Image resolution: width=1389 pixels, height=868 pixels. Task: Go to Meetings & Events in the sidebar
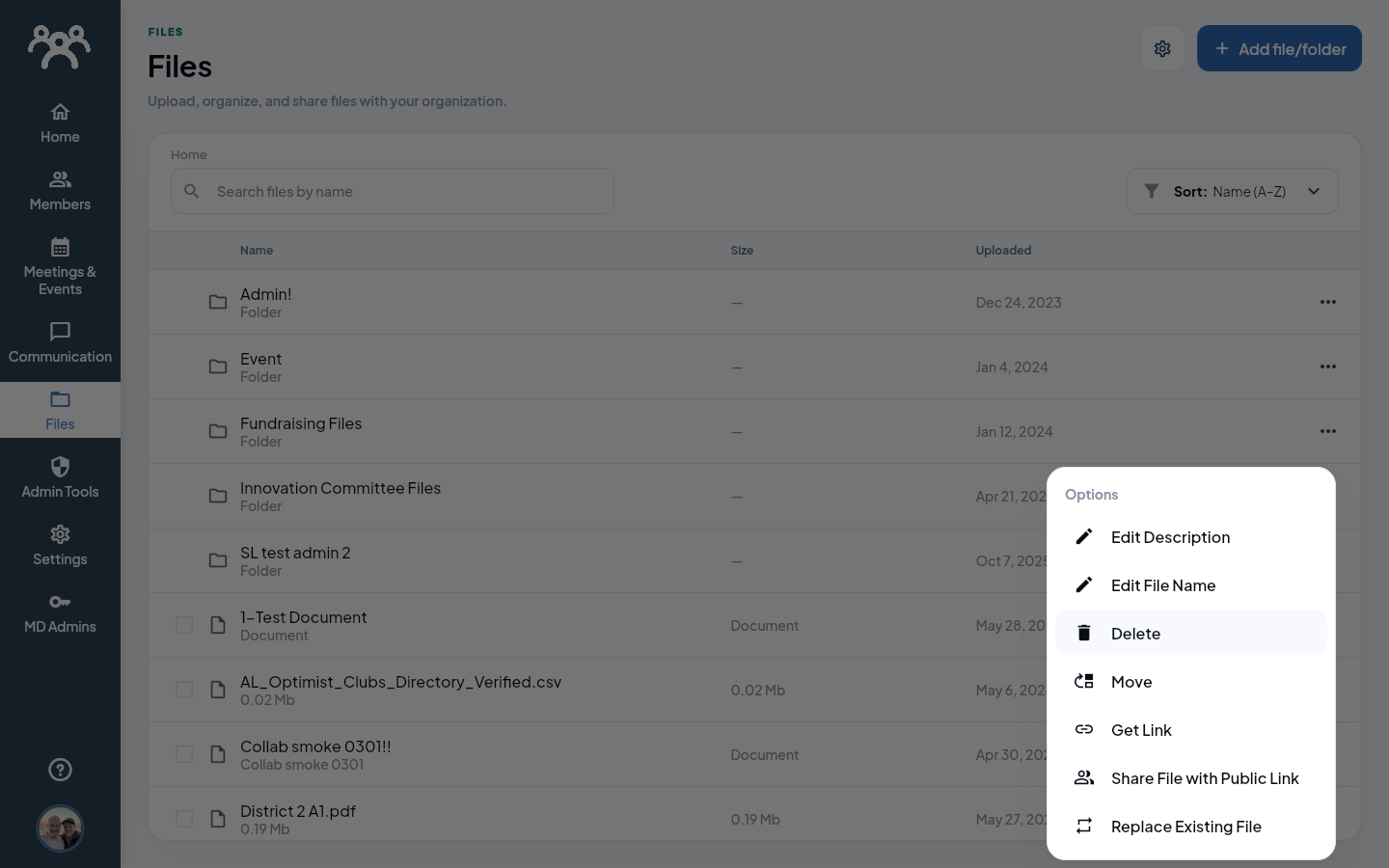(x=60, y=267)
